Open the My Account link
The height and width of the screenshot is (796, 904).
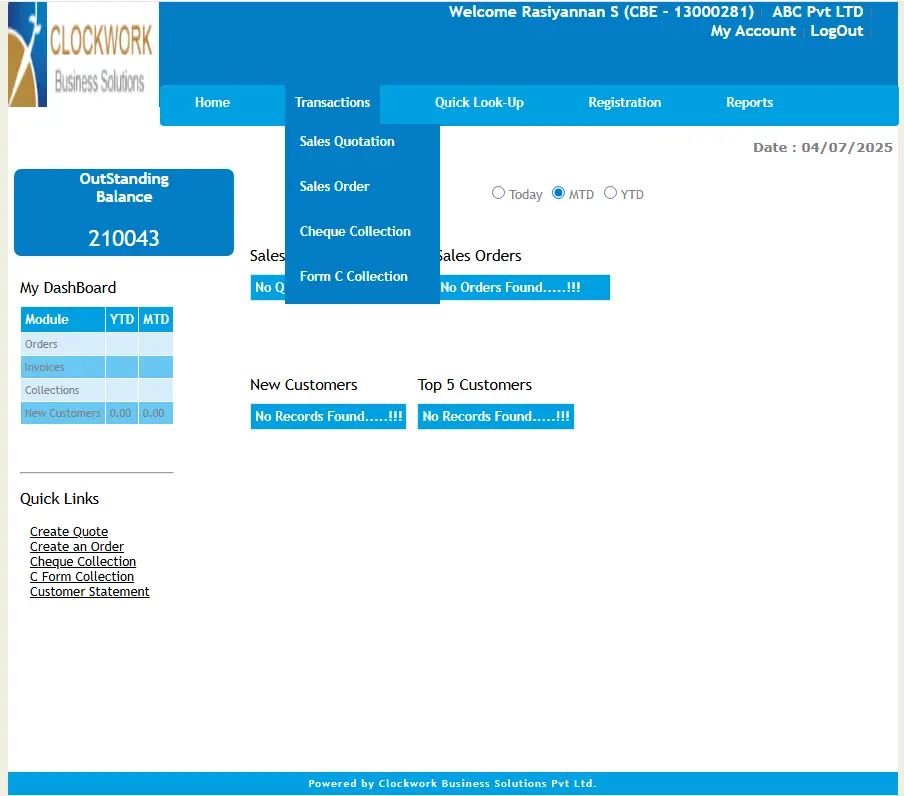753,31
